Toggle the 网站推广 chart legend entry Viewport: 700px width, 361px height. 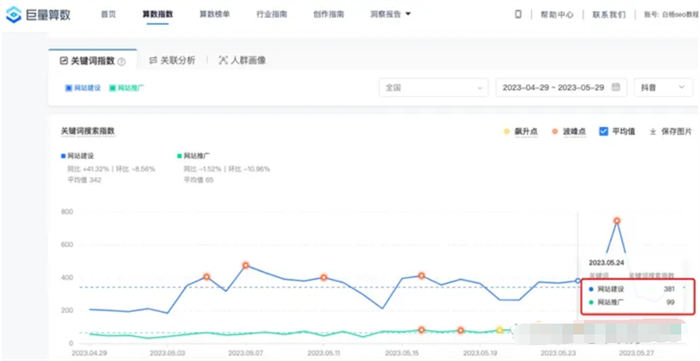point(194,156)
